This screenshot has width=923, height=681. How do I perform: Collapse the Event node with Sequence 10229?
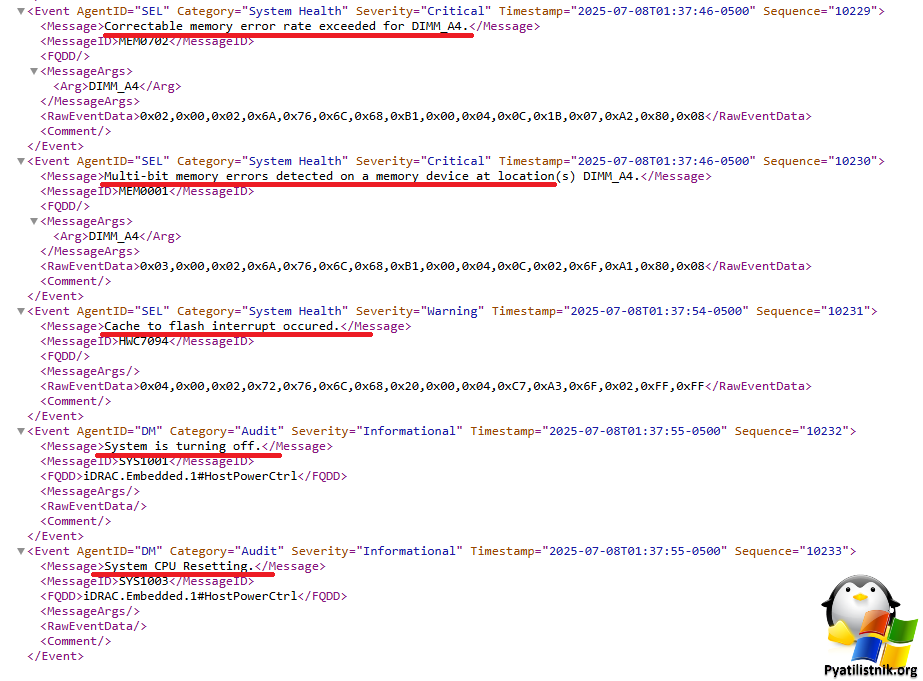point(21,11)
